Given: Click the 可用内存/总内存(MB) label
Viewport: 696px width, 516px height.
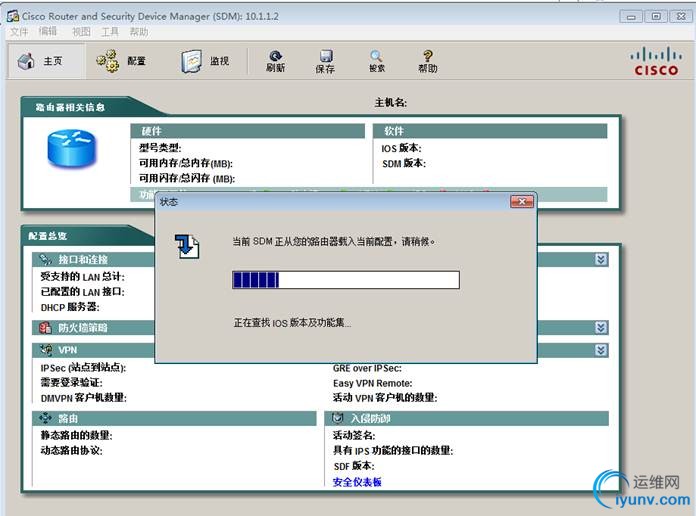Looking at the screenshot, I should pos(186,163).
